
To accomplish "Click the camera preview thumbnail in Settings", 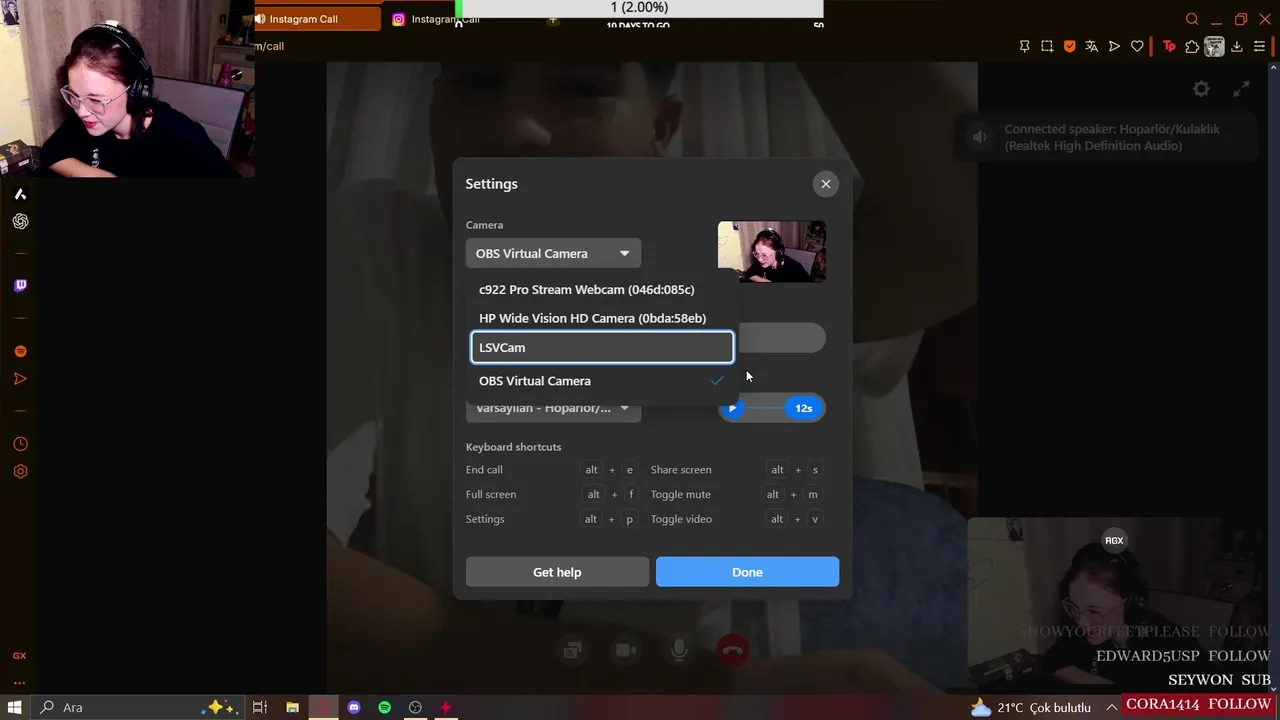I will (772, 251).
